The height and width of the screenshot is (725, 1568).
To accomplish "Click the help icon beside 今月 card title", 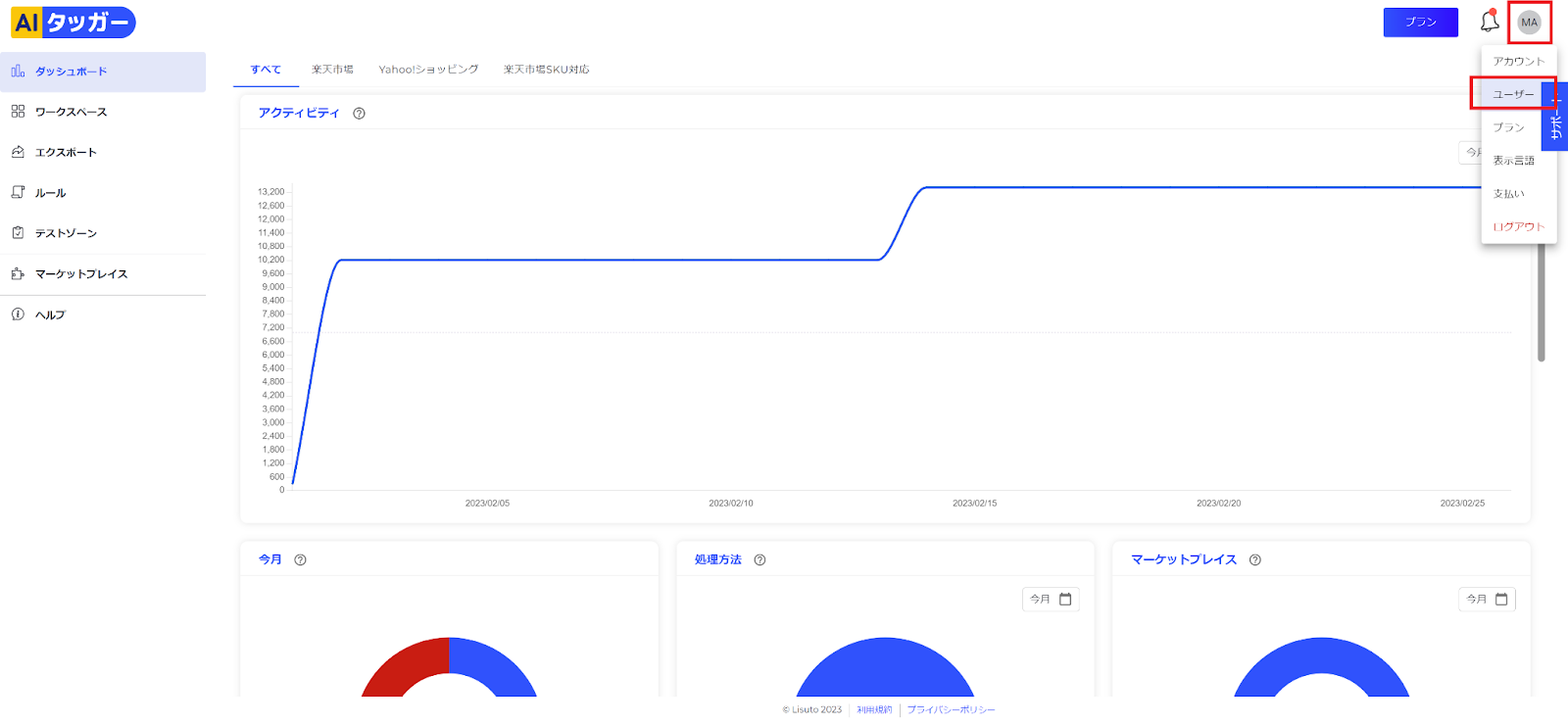I will [x=301, y=560].
